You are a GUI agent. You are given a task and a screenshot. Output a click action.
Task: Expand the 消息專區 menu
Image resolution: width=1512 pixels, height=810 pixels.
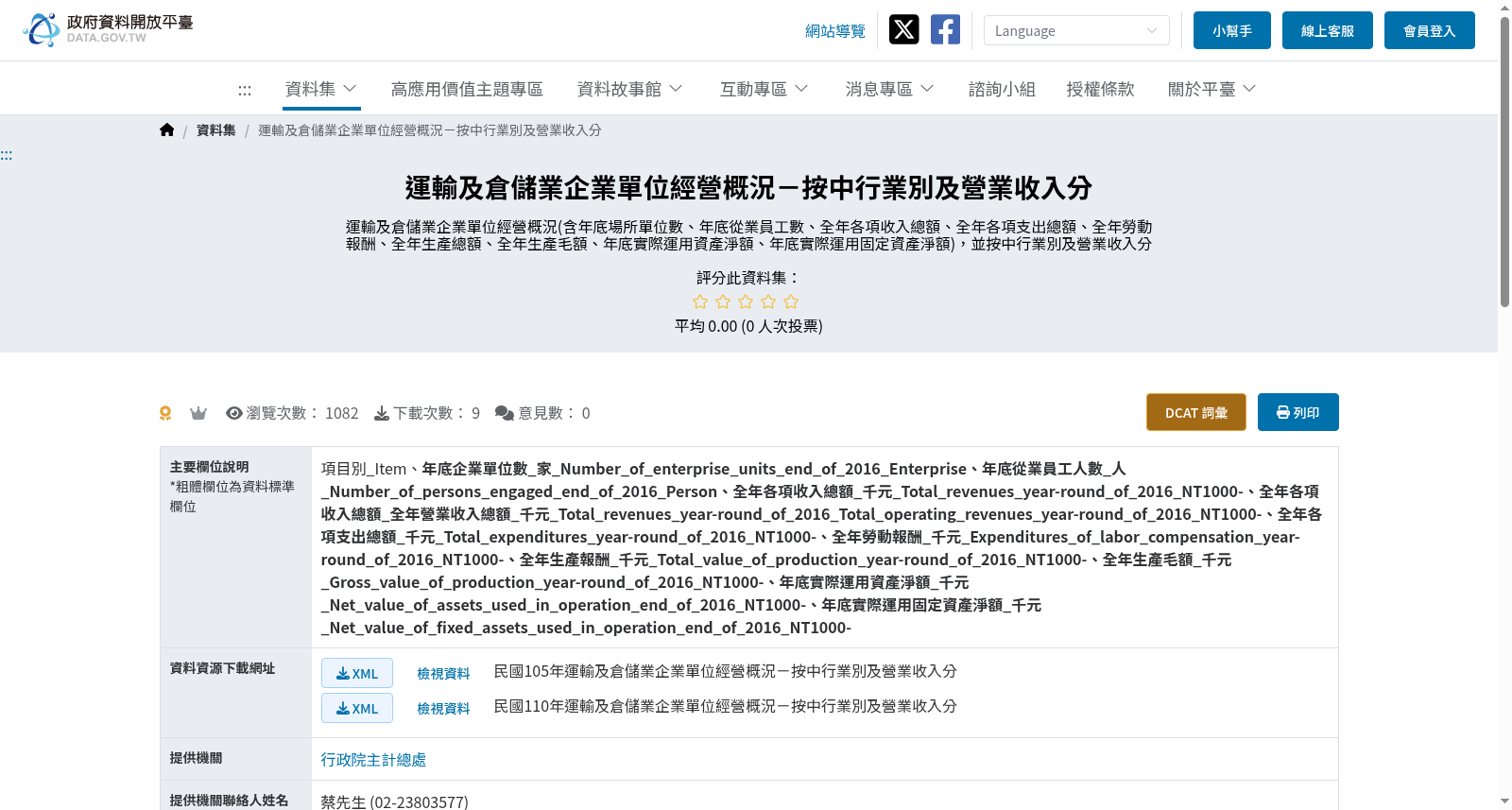(889, 89)
